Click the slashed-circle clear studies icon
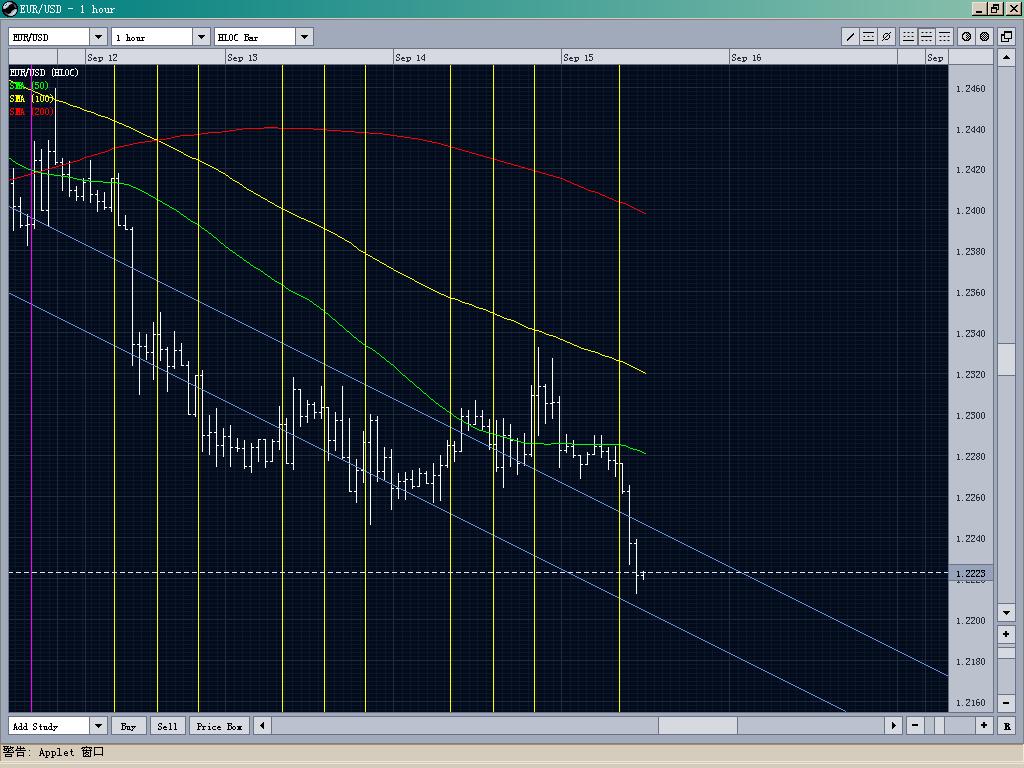The image size is (1024, 768). point(887,36)
